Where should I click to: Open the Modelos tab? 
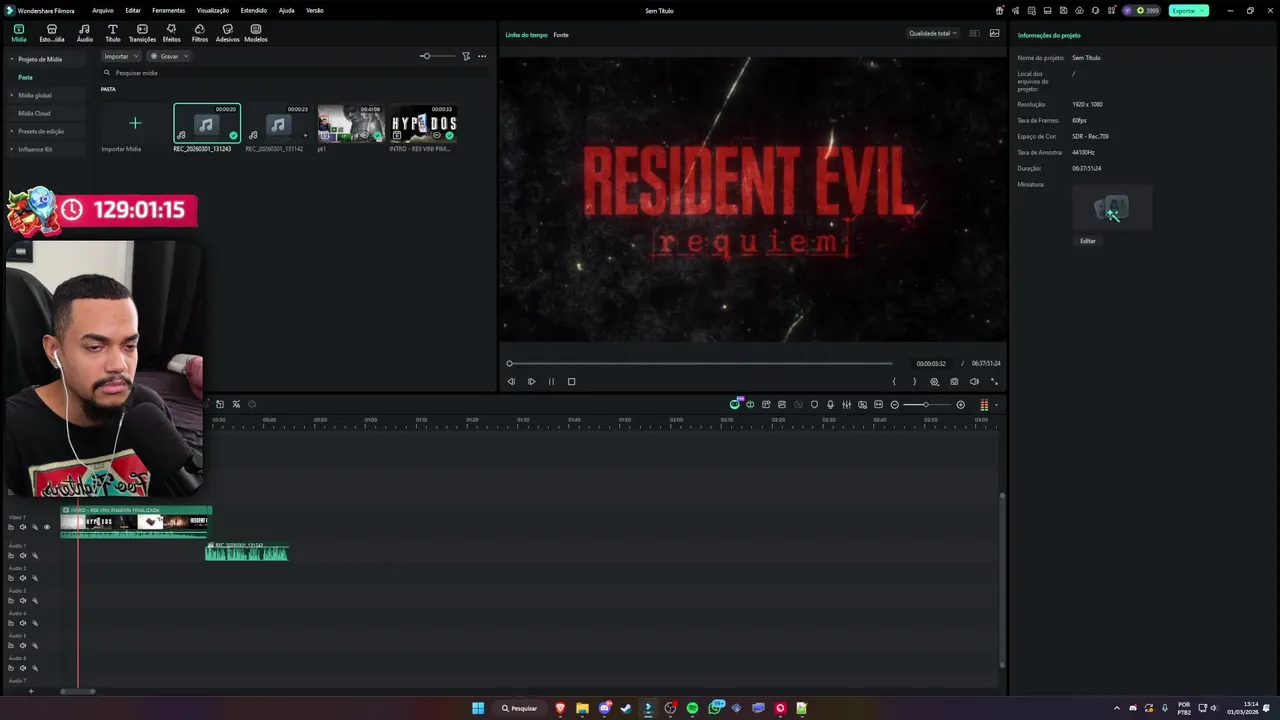(x=256, y=33)
